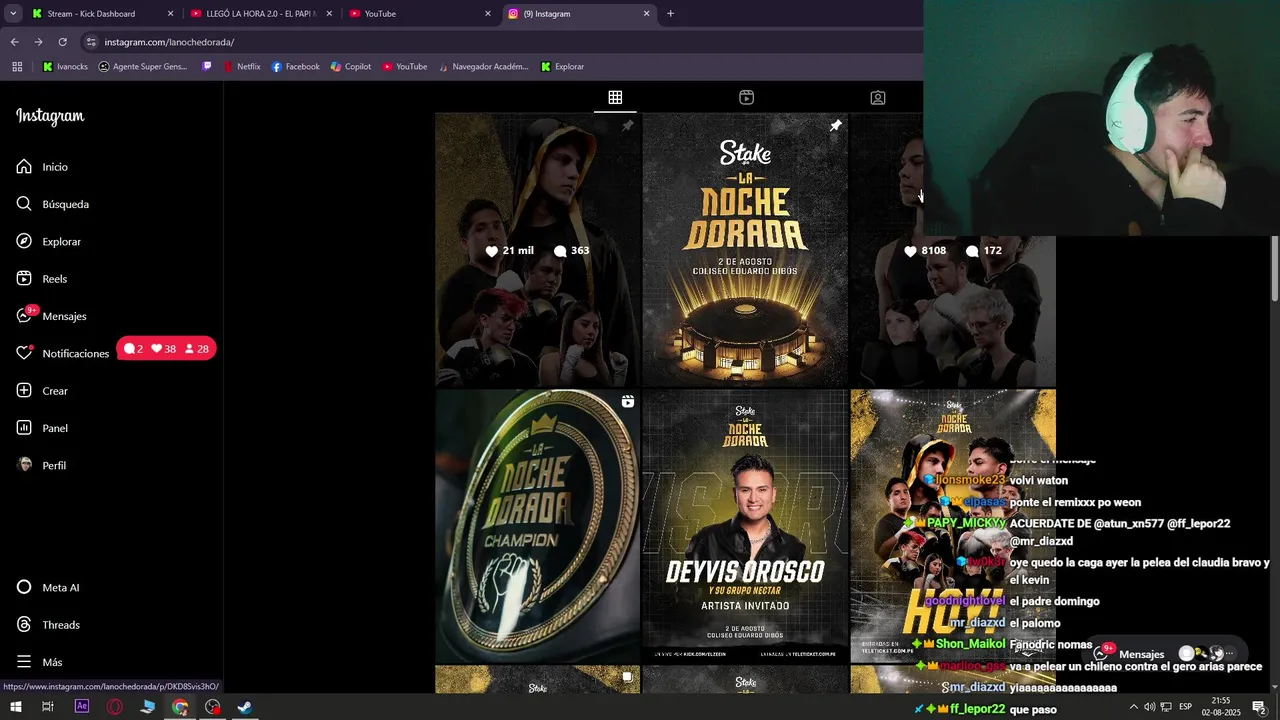Viewport: 1280px width, 720px height.
Task: Open the apps grid in bookmarks bar
Action: (17, 67)
